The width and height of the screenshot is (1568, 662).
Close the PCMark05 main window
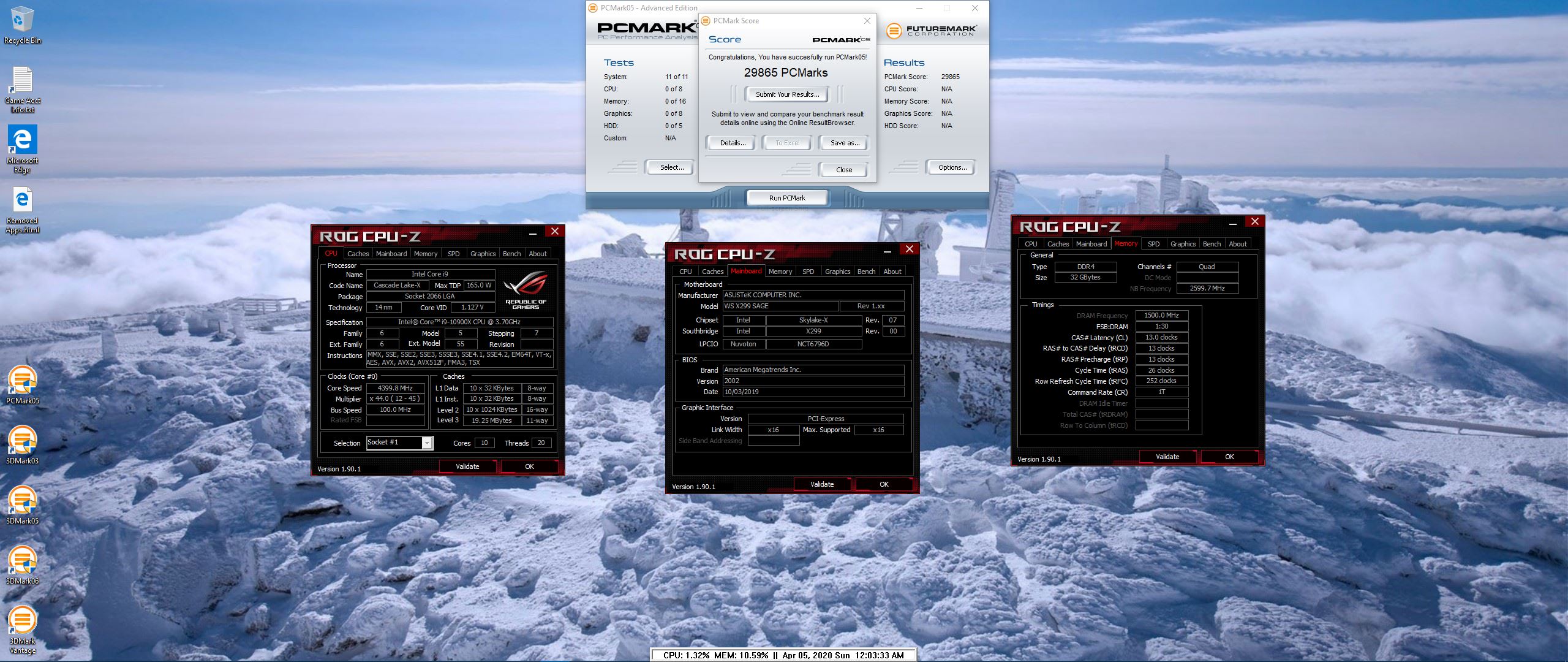point(975,8)
